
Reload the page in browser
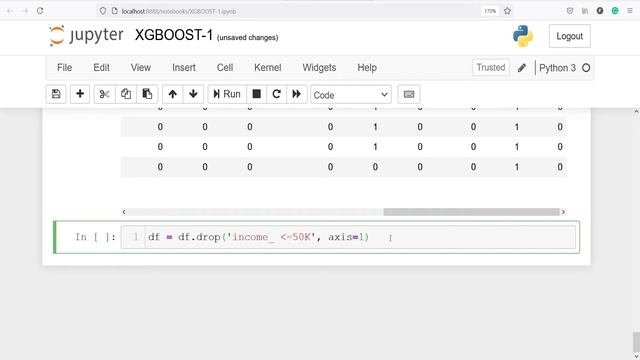pyautogui.click(x=40, y=11)
